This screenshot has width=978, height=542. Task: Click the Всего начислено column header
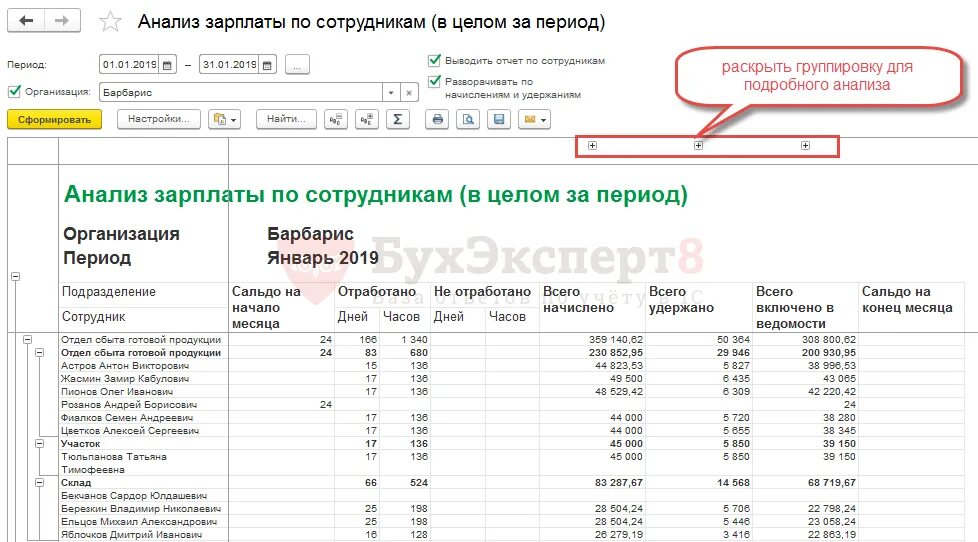click(592, 307)
